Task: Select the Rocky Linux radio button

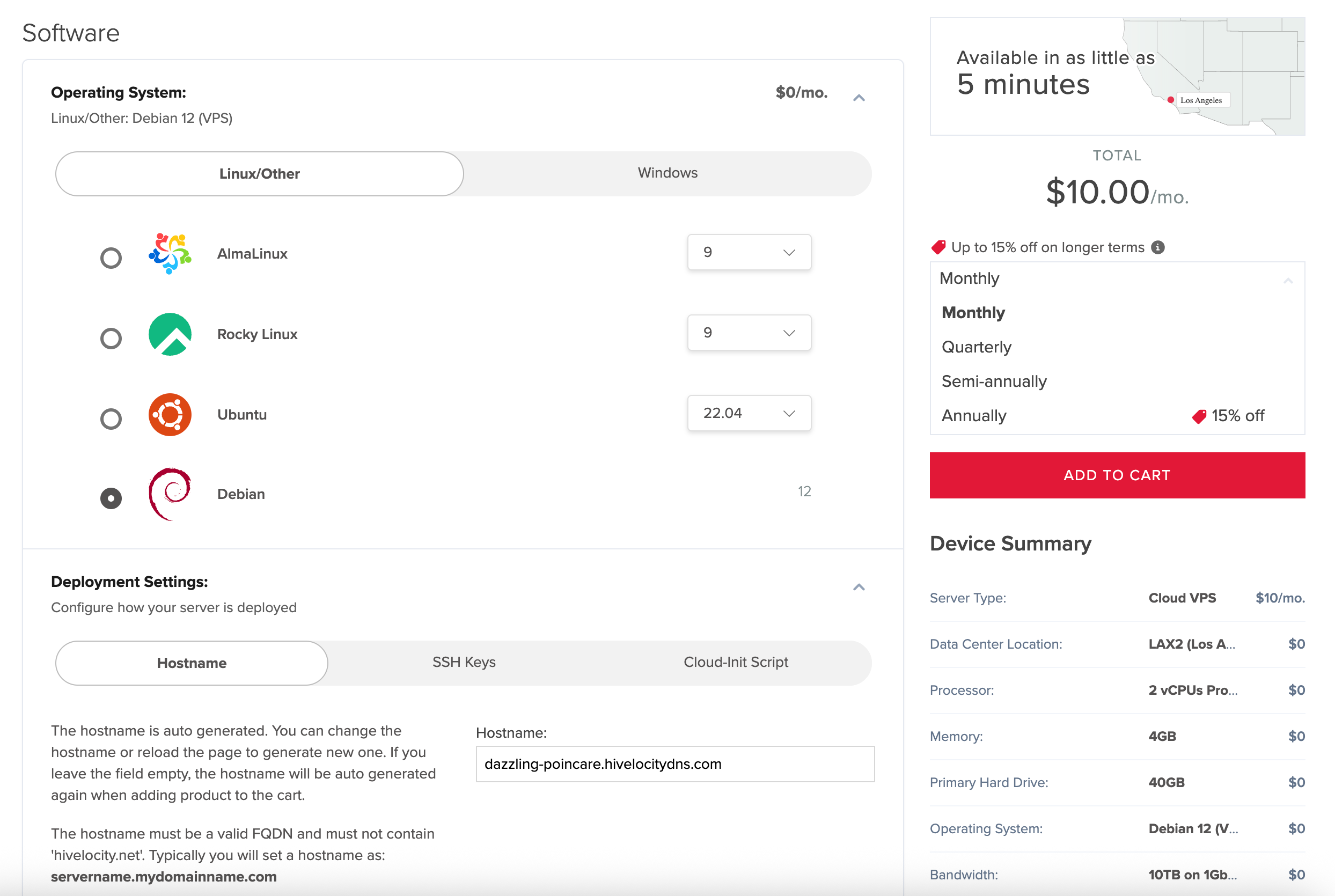Action: (x=111, y=339)
